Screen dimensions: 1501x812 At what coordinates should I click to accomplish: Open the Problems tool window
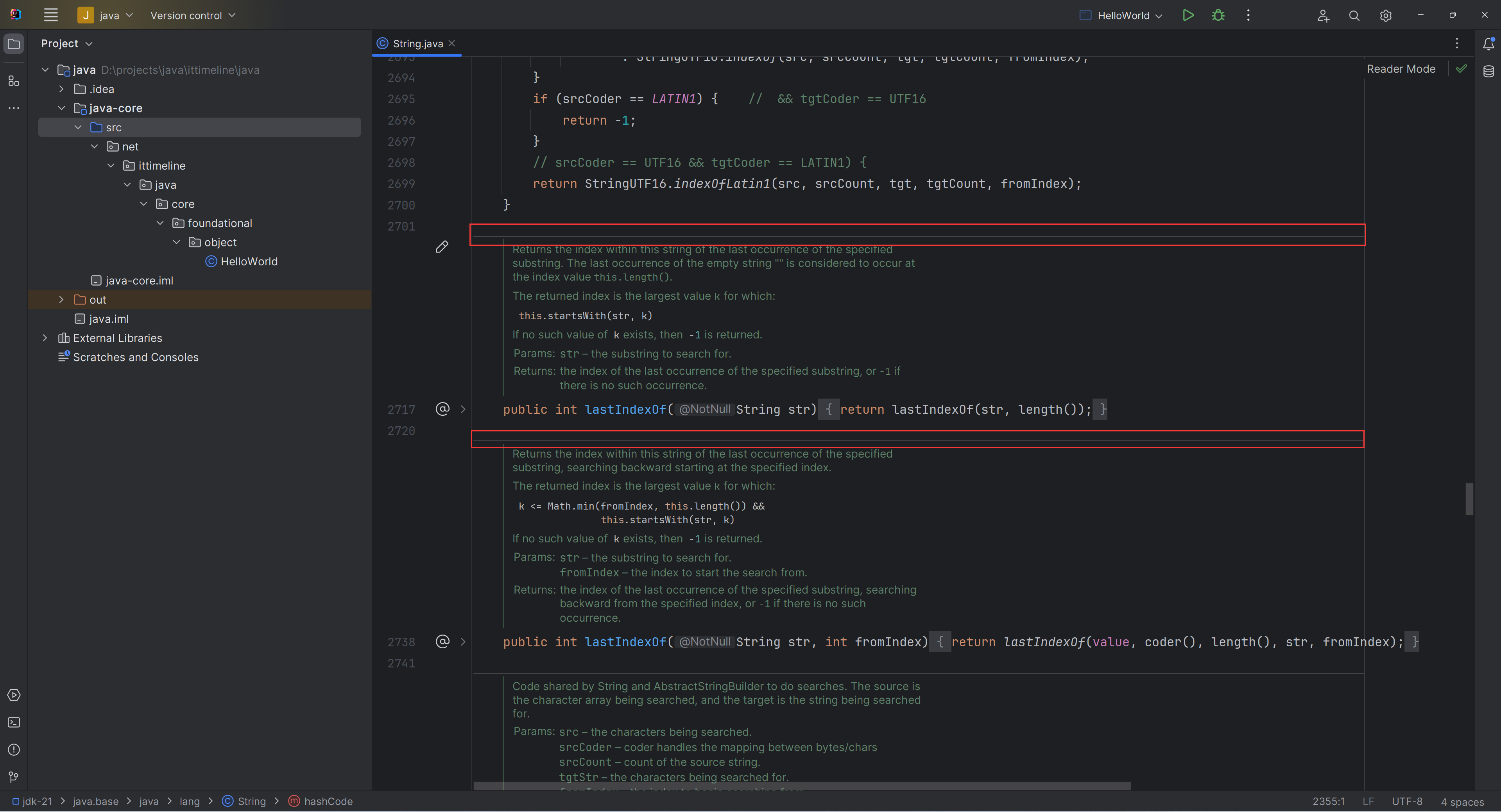14,749
